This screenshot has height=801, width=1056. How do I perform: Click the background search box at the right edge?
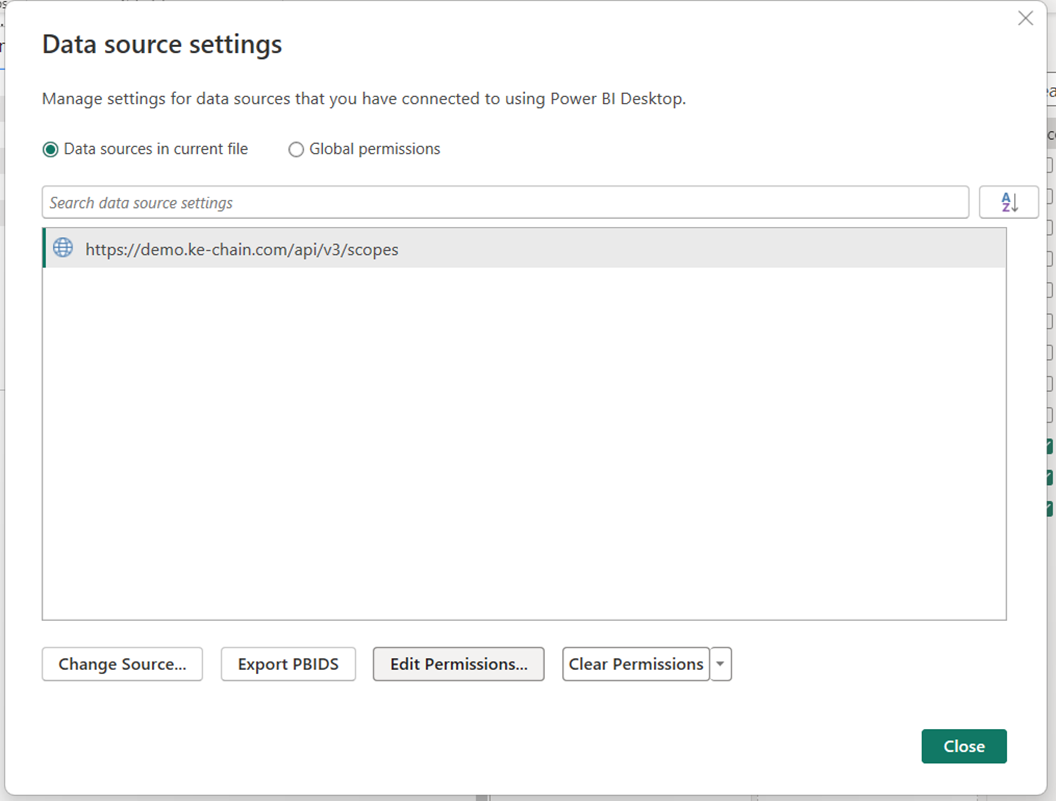[1049, 91]
